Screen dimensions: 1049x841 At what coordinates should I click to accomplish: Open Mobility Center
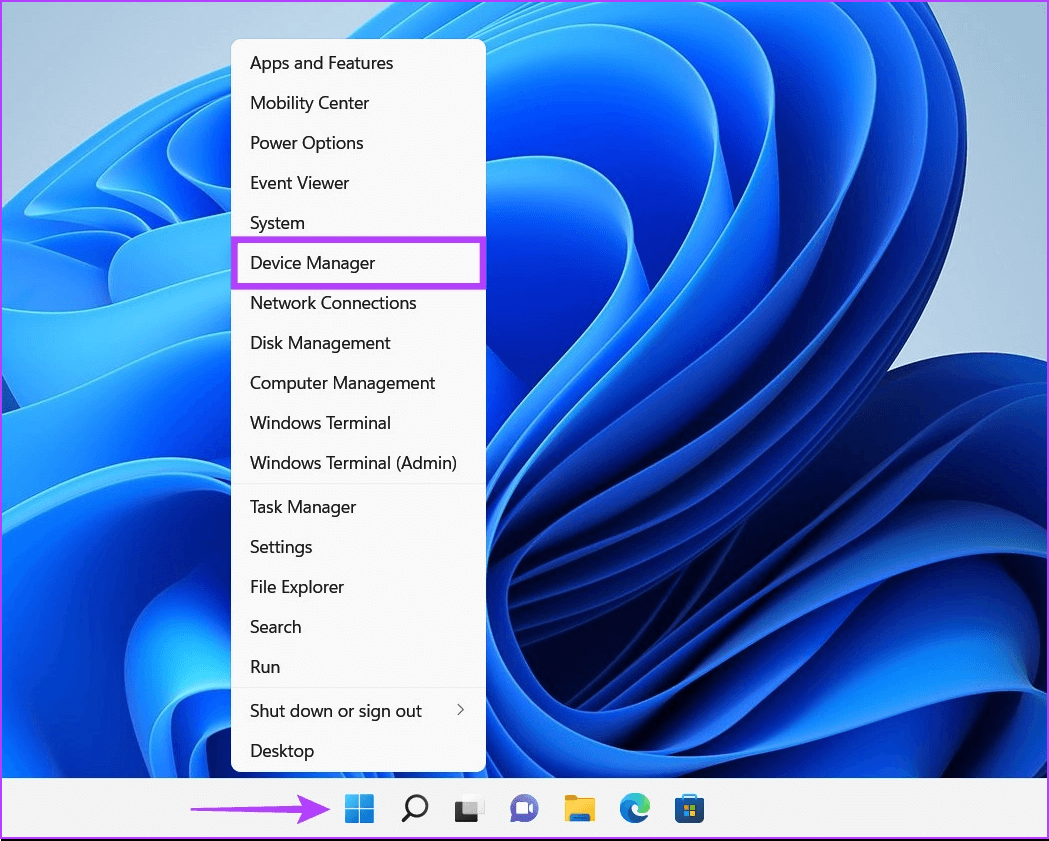(358, 103)
